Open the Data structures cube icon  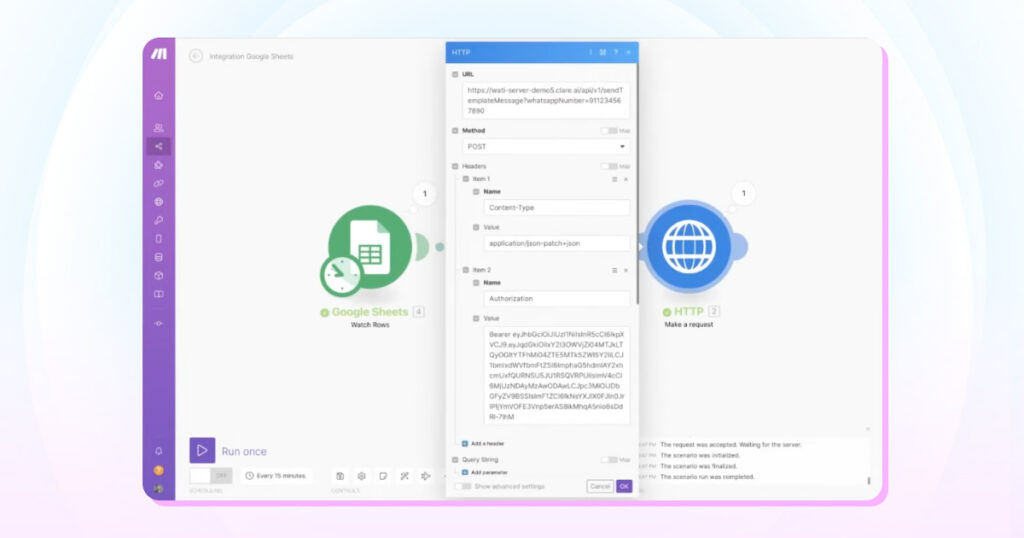[x=159, y=276]
